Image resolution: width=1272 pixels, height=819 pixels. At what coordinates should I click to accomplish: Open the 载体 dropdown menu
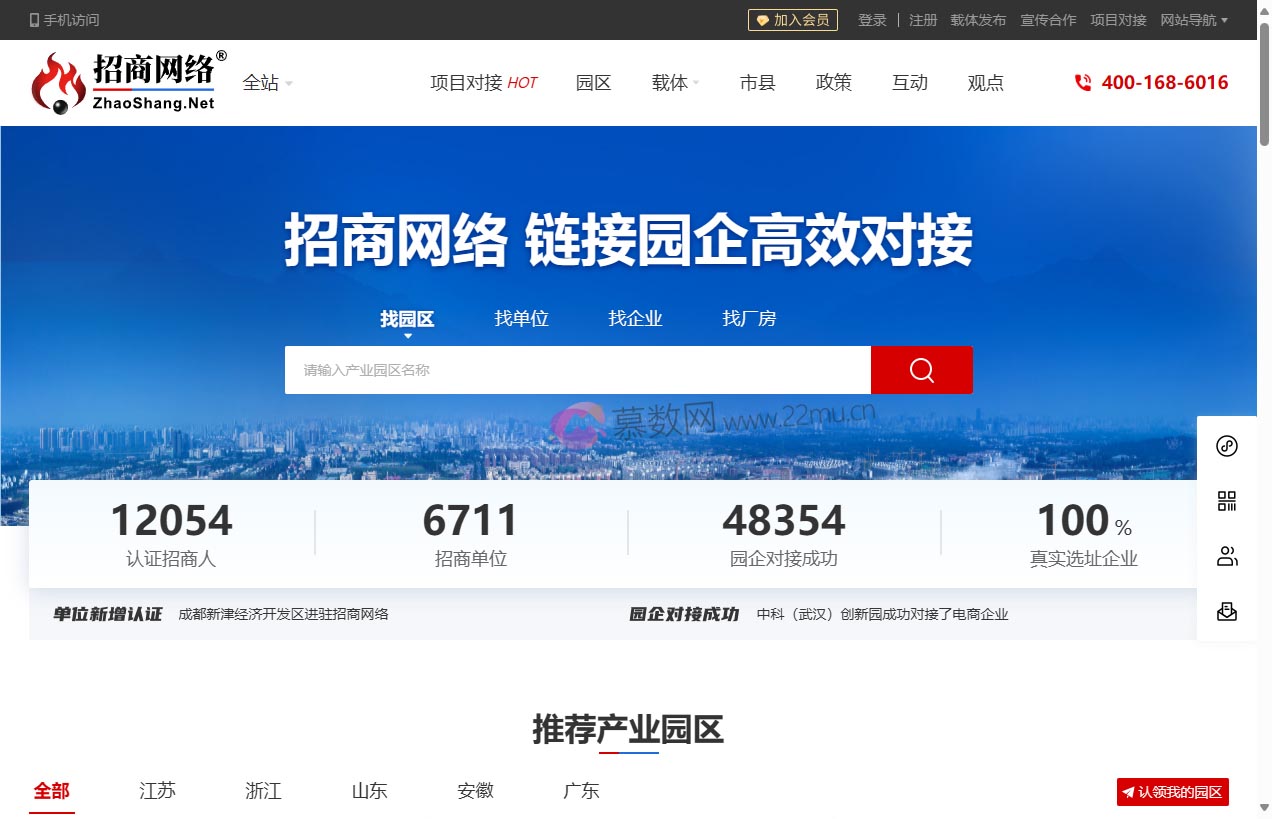pyautogui.click(x=673, y=83)
